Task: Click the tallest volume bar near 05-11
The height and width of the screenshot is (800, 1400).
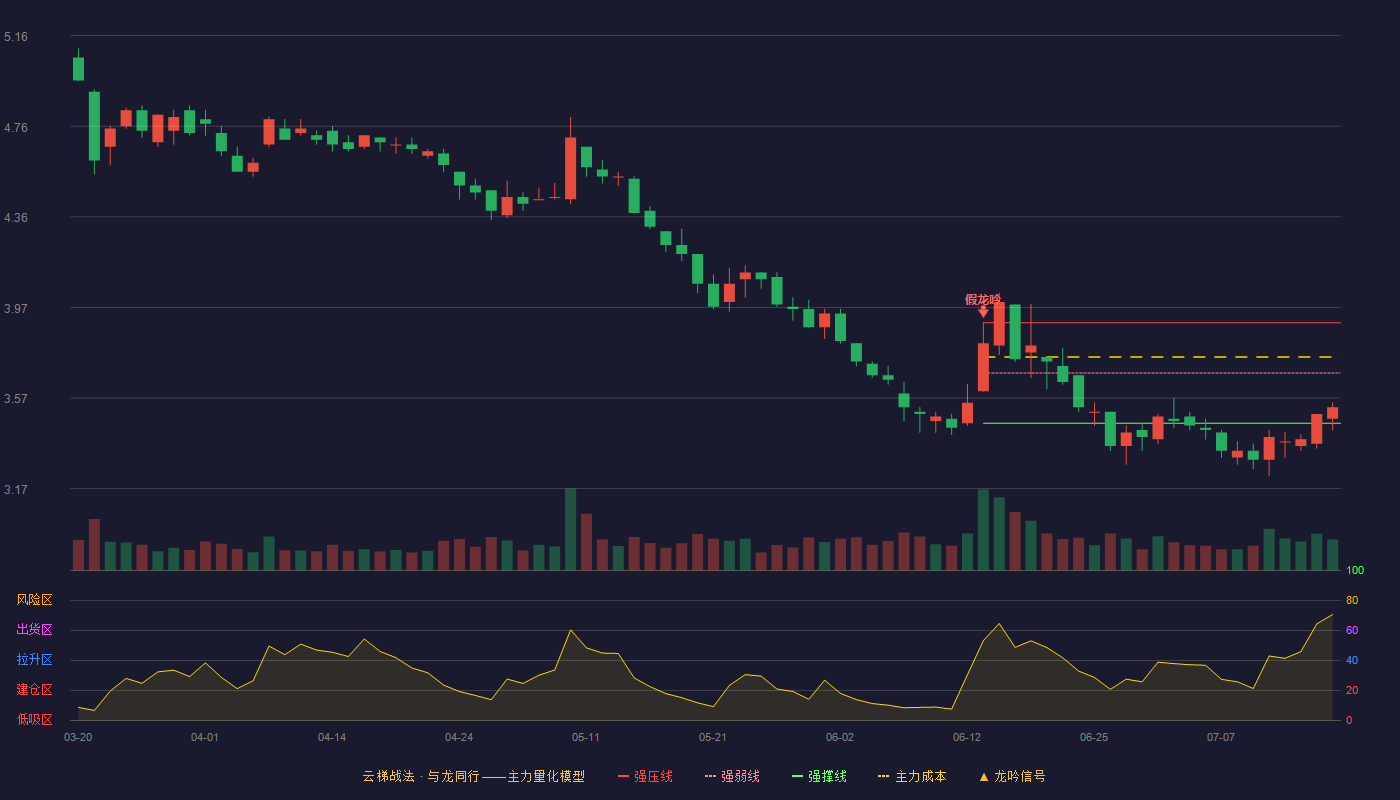Action: [x=570, y=529]
